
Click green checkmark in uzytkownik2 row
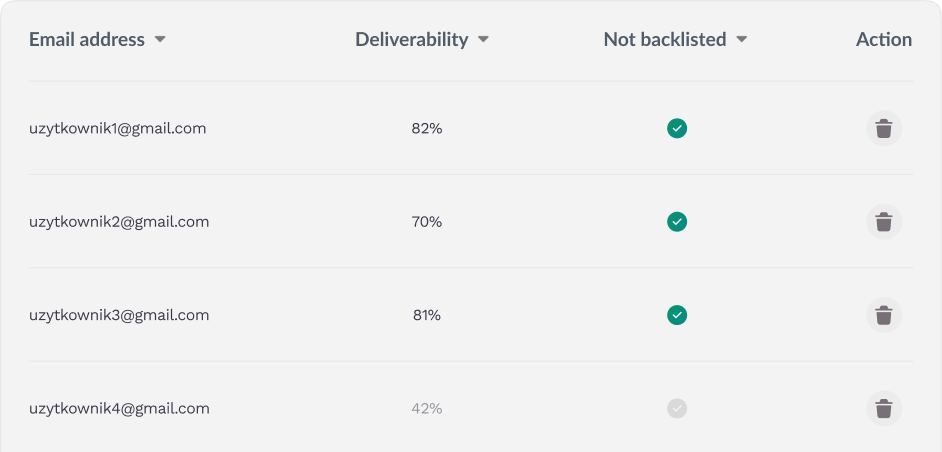point(677,222)
